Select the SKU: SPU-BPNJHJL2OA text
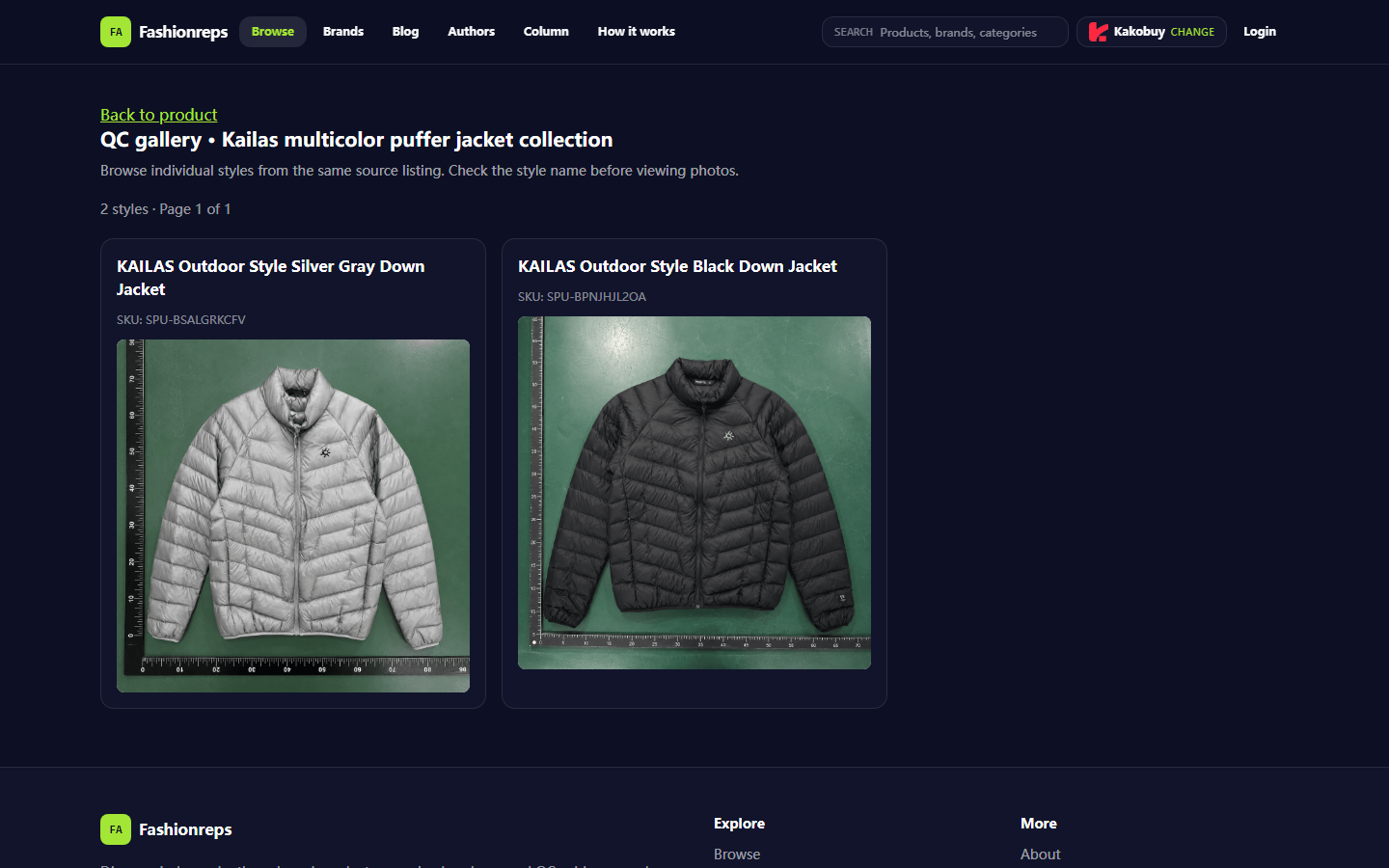The image size is (1389, 868). click(x=582, y=296)
